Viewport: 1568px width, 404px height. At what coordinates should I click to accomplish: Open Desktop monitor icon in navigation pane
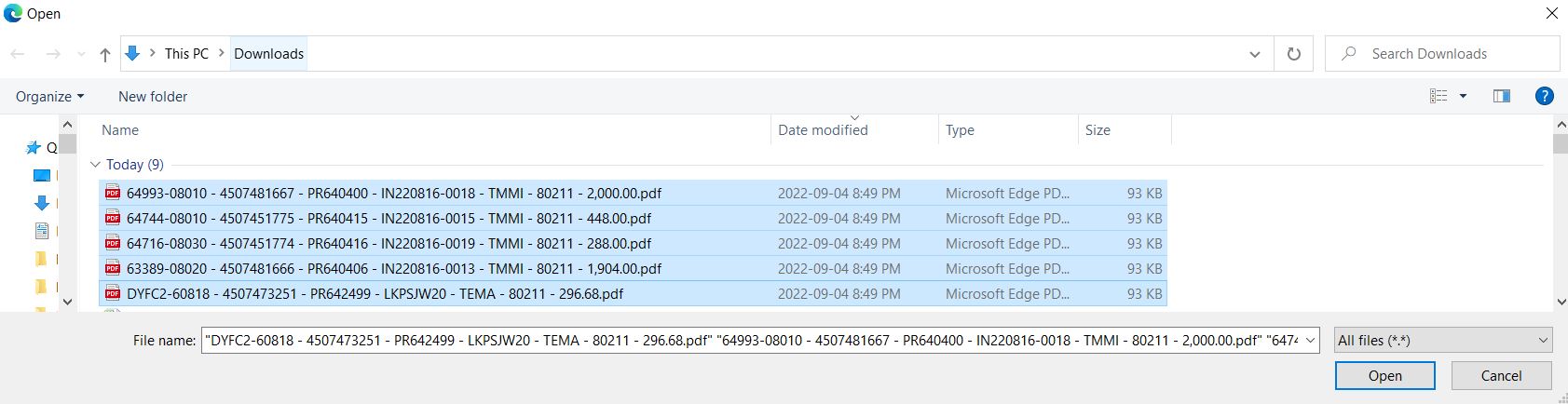[41, 175]
